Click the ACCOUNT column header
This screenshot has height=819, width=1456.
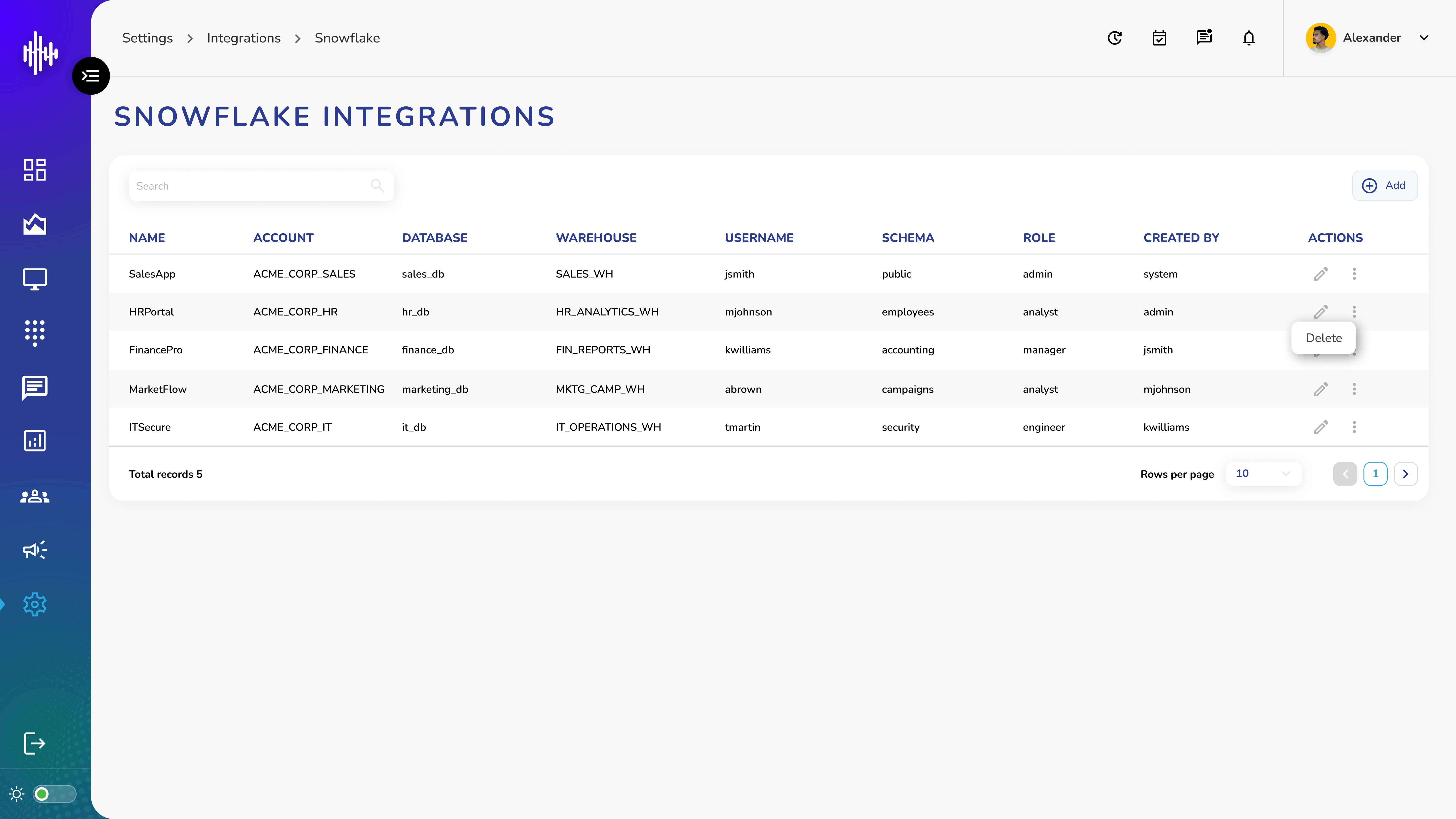point(283,238)
